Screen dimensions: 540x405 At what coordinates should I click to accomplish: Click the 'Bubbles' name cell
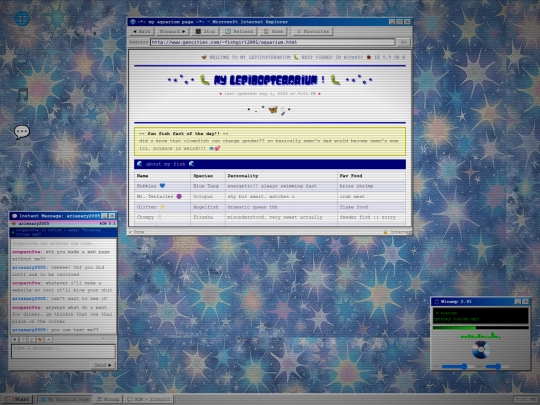(162, 186)
